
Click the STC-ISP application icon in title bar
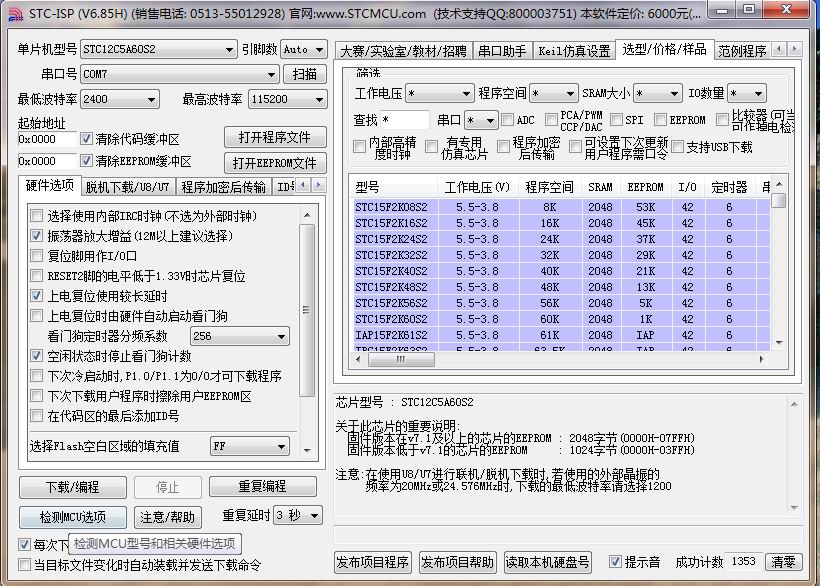(16, 14)
